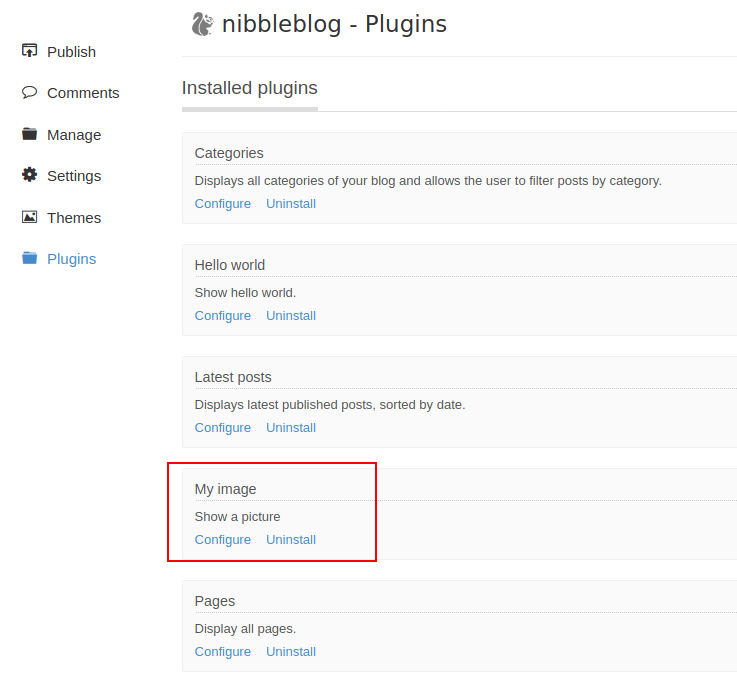Click 'Displays latest published posts' description
This screenshot has height=693, width=737.
[330, 405]
